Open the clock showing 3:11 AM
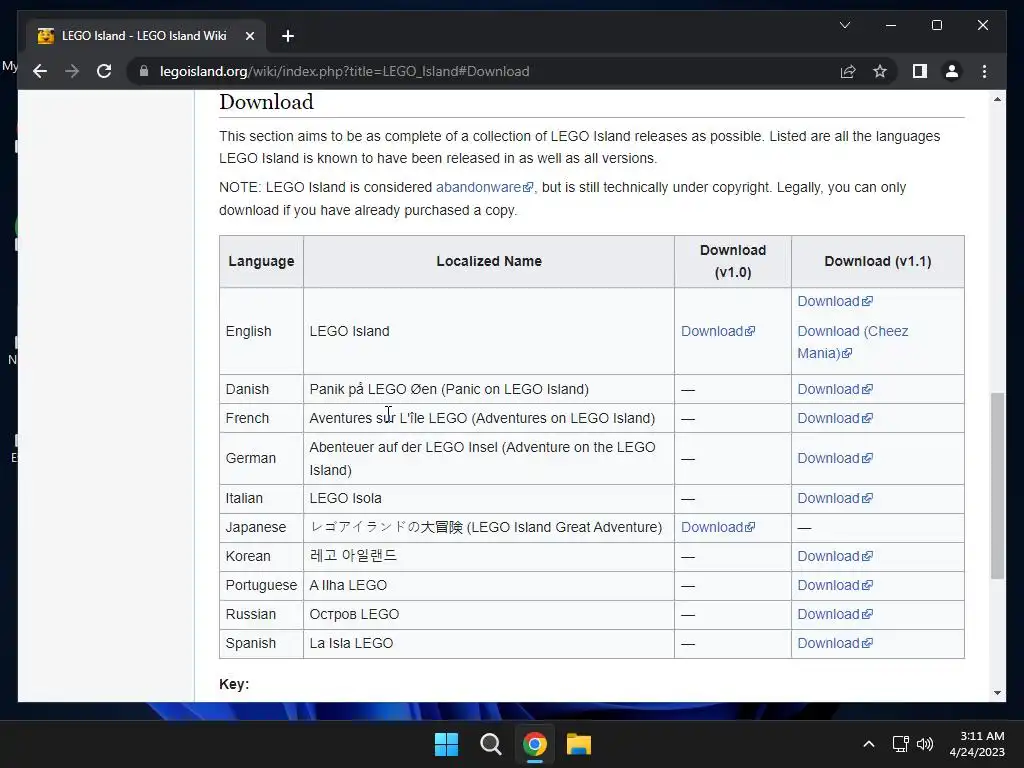 [977, 744]
